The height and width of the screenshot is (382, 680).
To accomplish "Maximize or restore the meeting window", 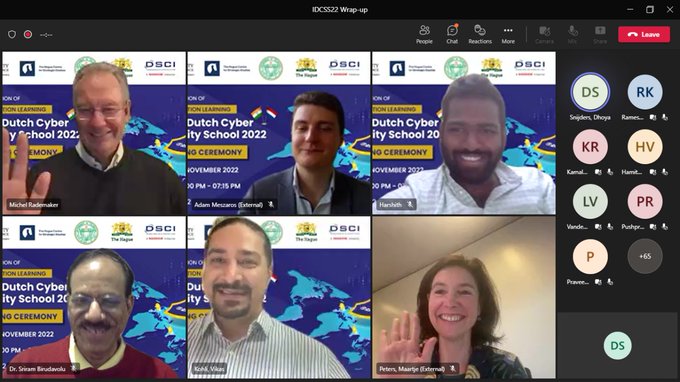I will (650, 10).
